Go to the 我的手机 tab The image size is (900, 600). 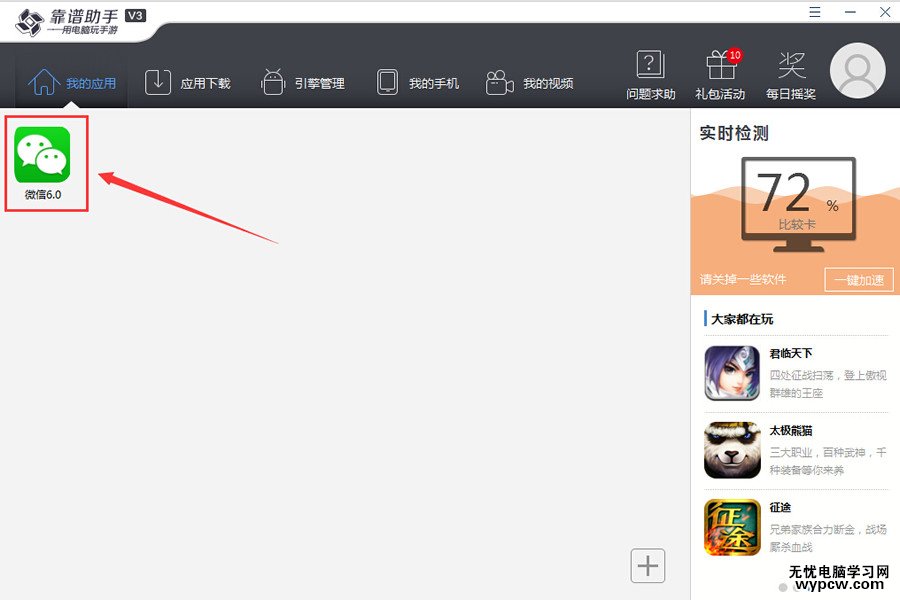[x=417, y=83]
